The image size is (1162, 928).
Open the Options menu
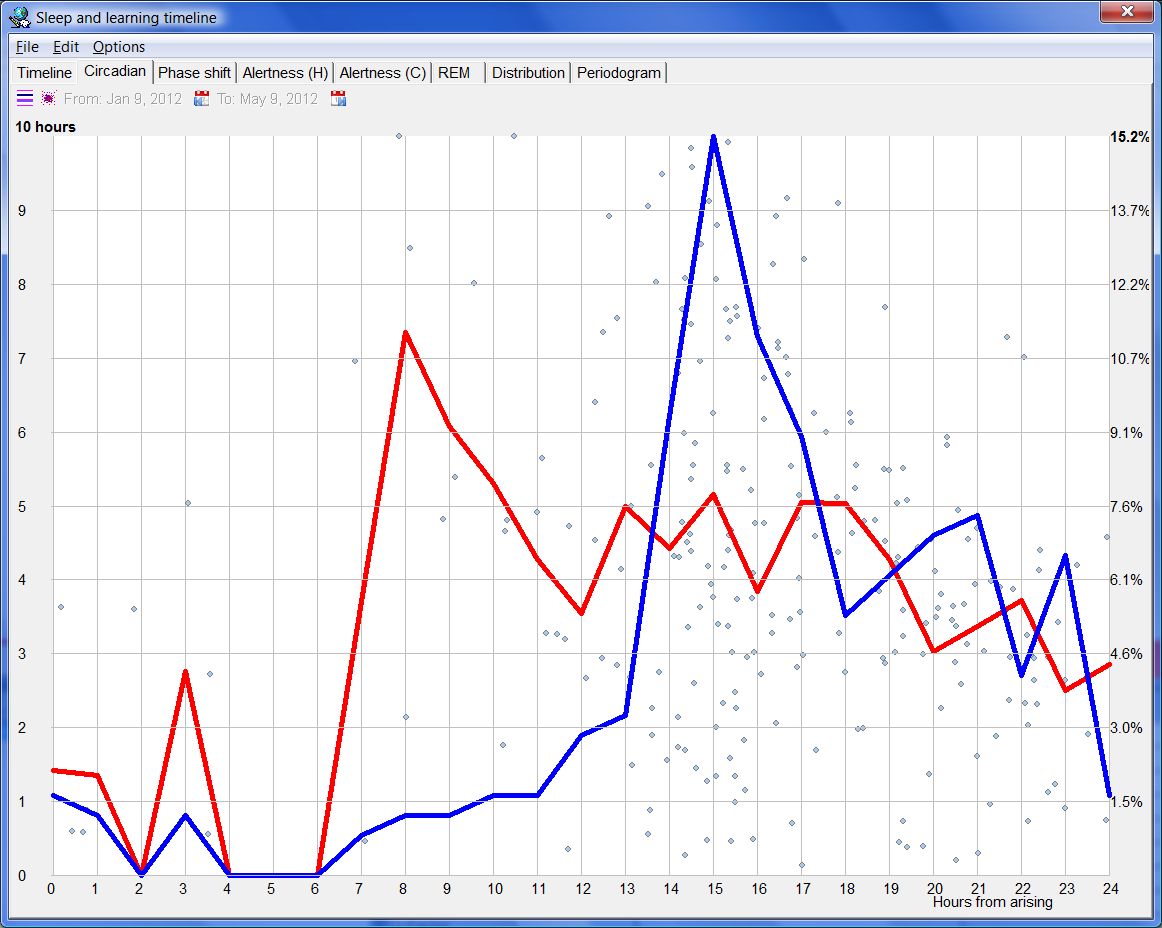pos(119,47)
